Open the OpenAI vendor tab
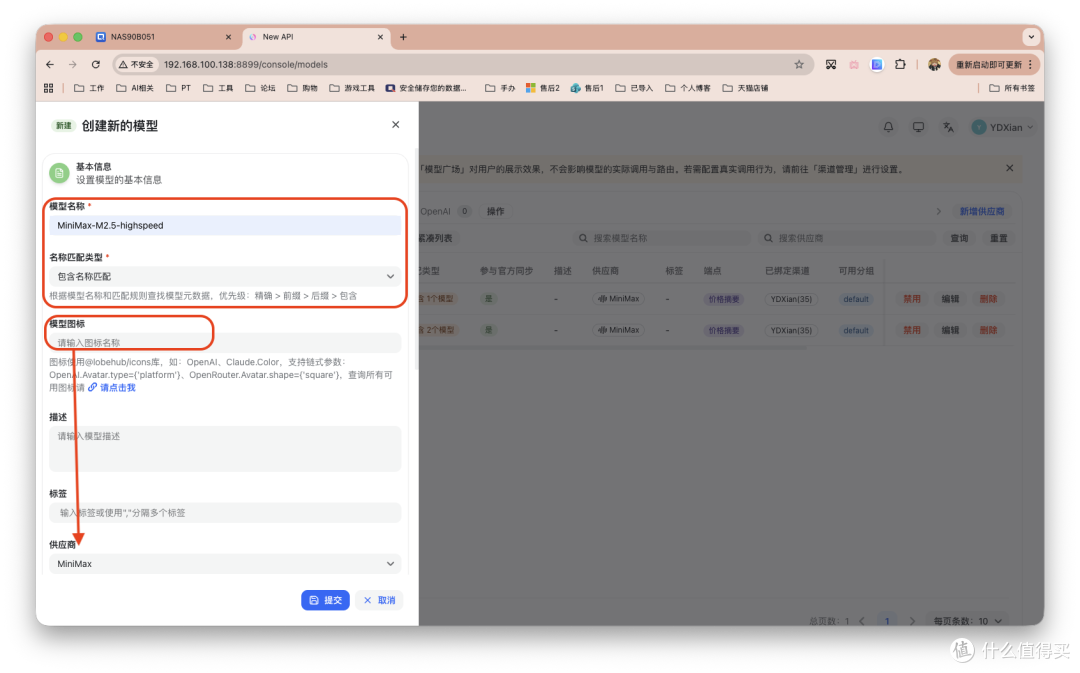 coord(445,211)
